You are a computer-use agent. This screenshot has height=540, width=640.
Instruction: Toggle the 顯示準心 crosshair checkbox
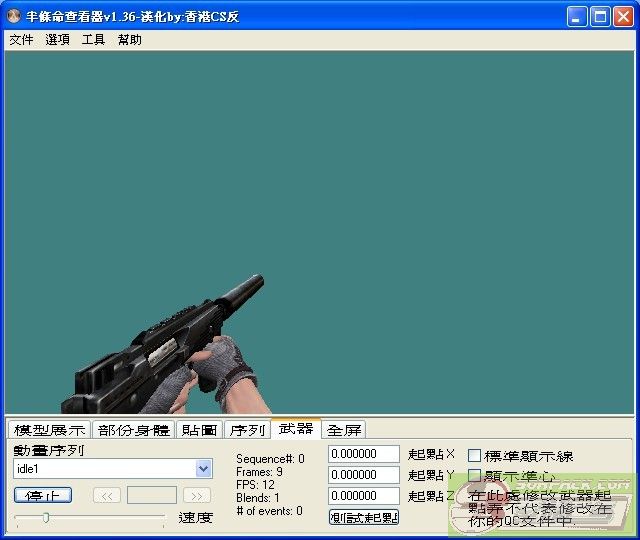click(x=475, y=476)
